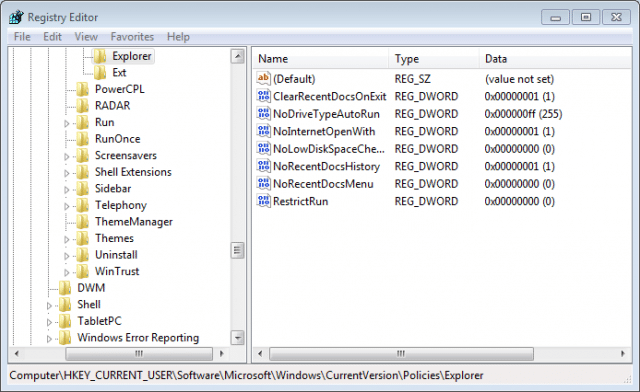
Task: Open the File menu
Action: (22, 37)
